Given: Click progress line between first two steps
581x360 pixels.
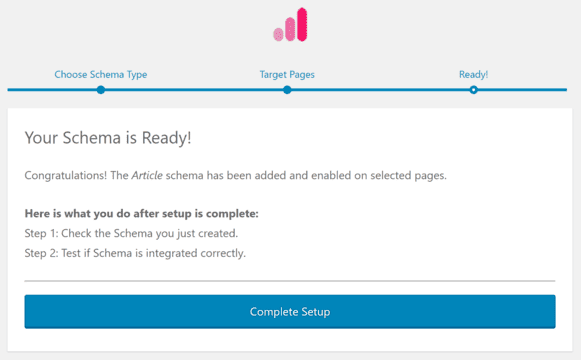Looking at the screenshot, I should [x=194, y=90].
